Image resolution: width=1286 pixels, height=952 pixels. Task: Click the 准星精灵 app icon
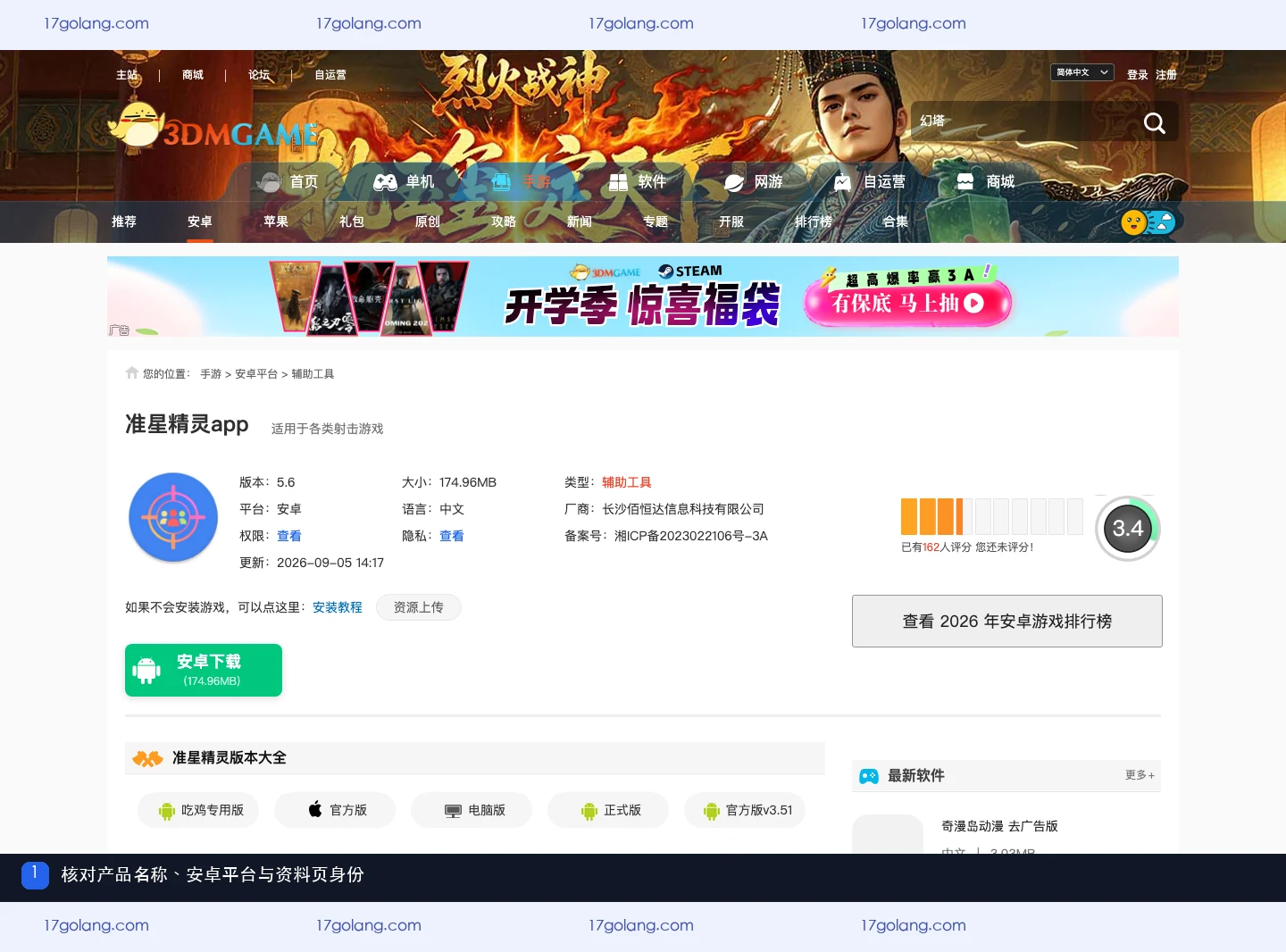pyautogui.click(x=173, y=517)
